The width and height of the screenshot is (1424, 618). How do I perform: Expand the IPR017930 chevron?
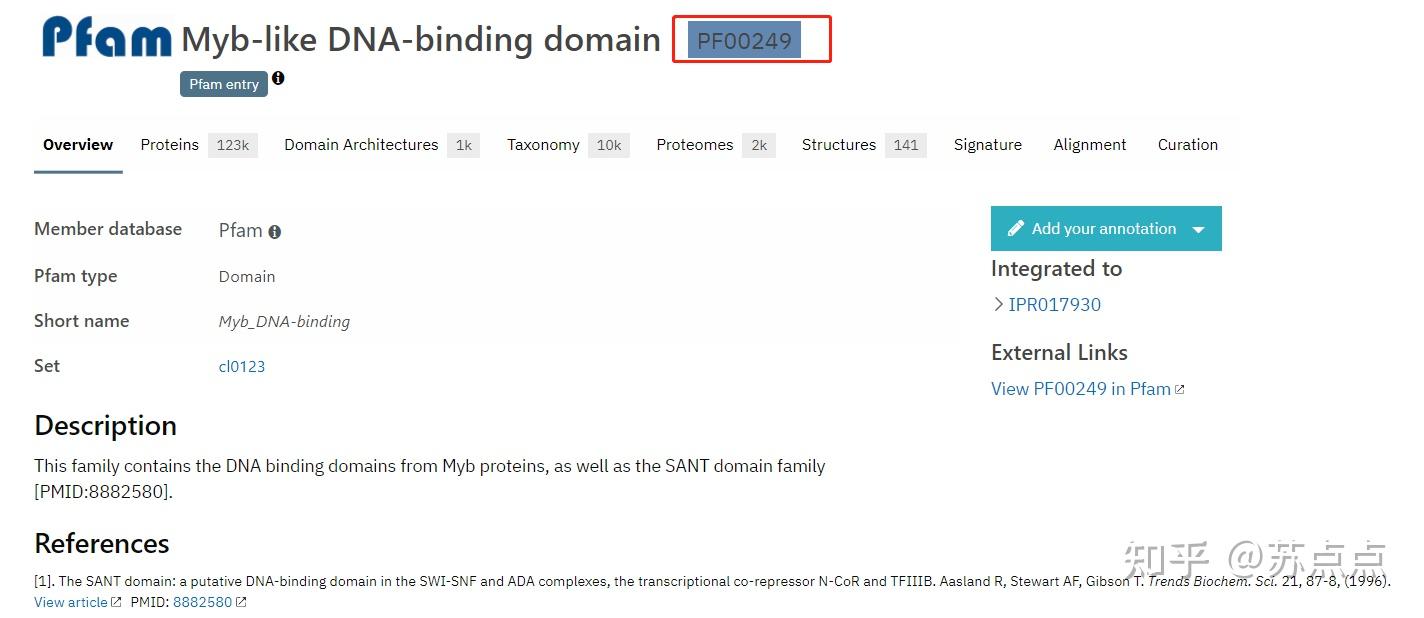click(x=998, y=305)
